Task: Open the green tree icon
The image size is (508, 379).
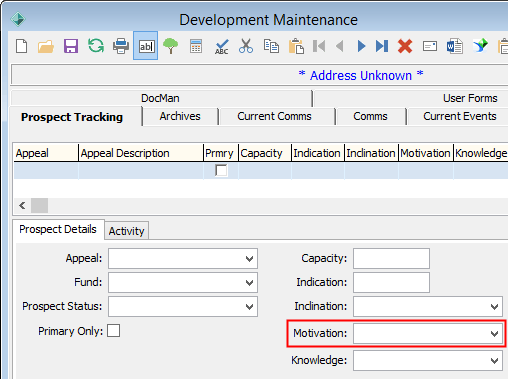Action: [x=170, y=46]
